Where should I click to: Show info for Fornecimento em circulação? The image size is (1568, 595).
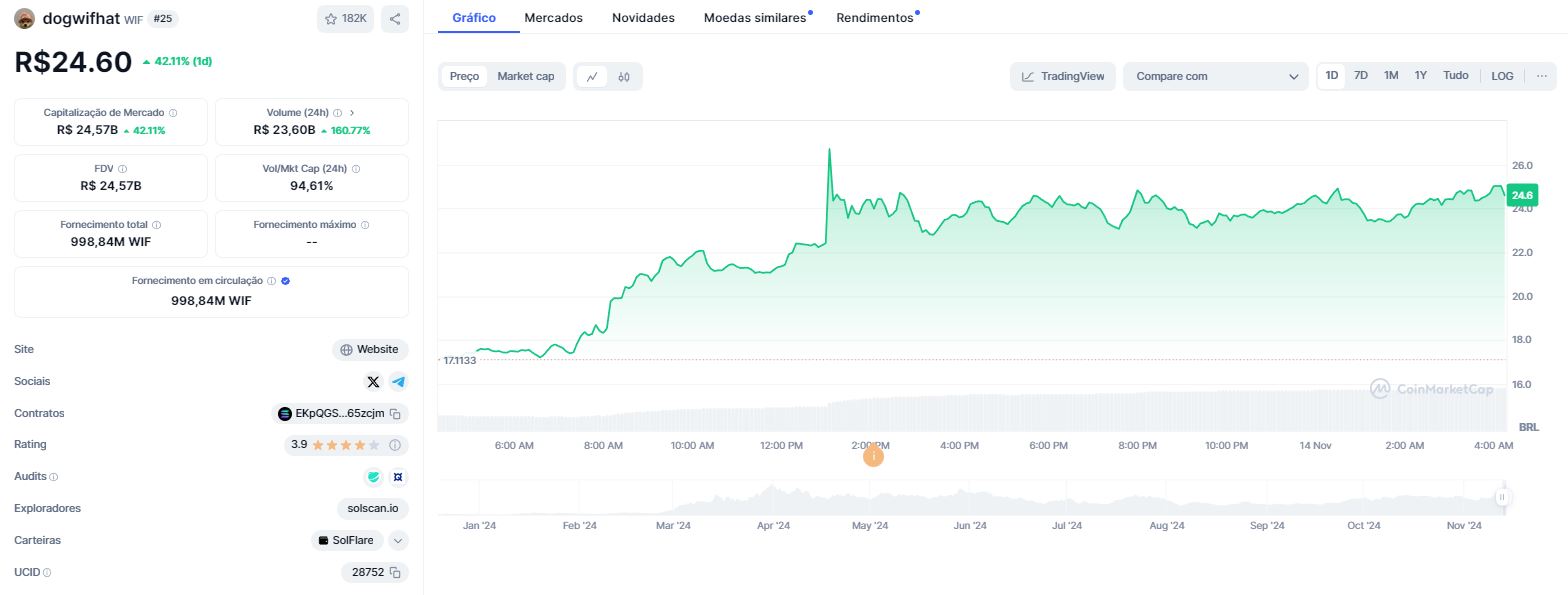tap(272, 281)
